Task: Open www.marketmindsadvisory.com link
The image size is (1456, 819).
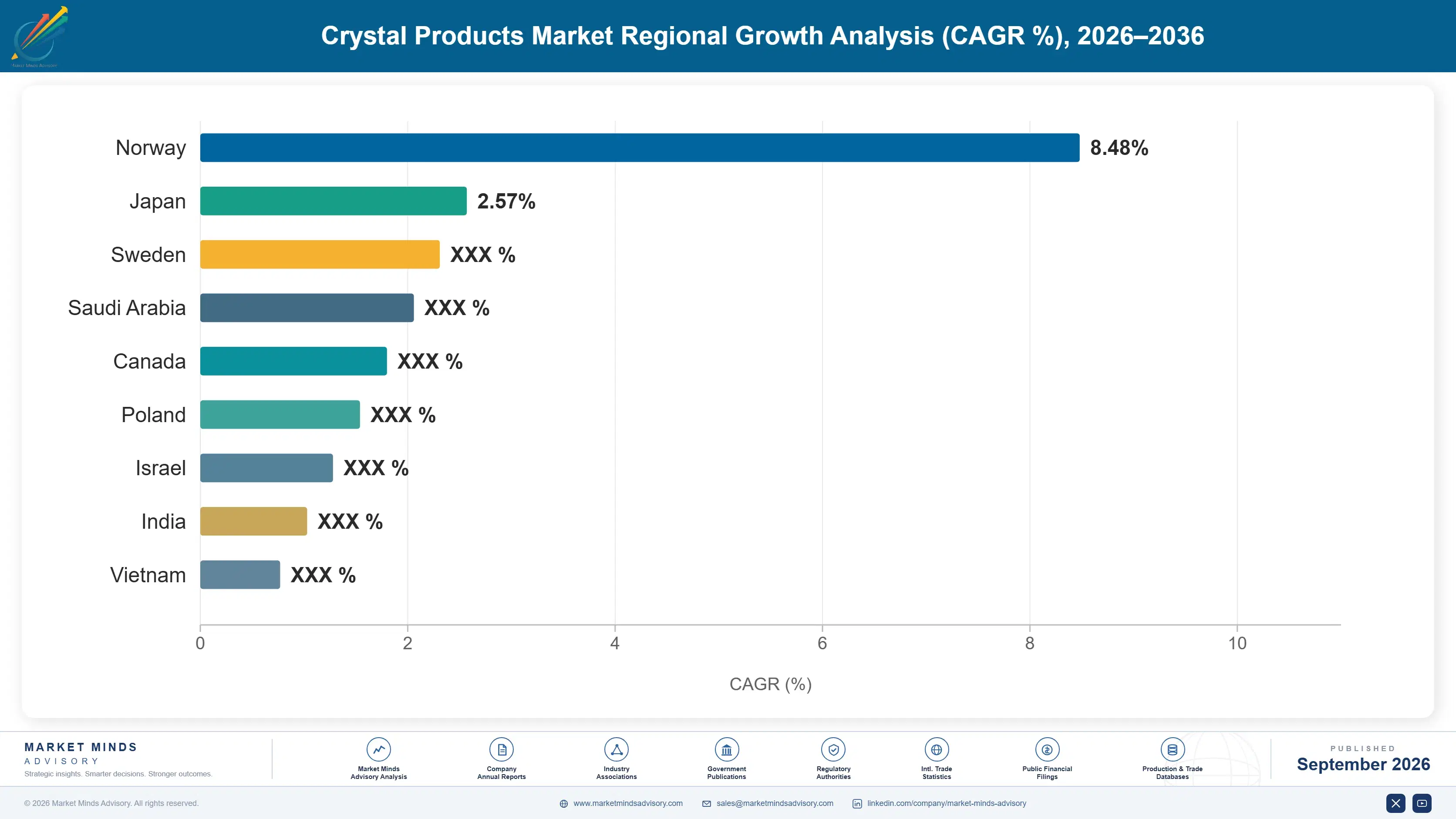Action: coord(628,803)
